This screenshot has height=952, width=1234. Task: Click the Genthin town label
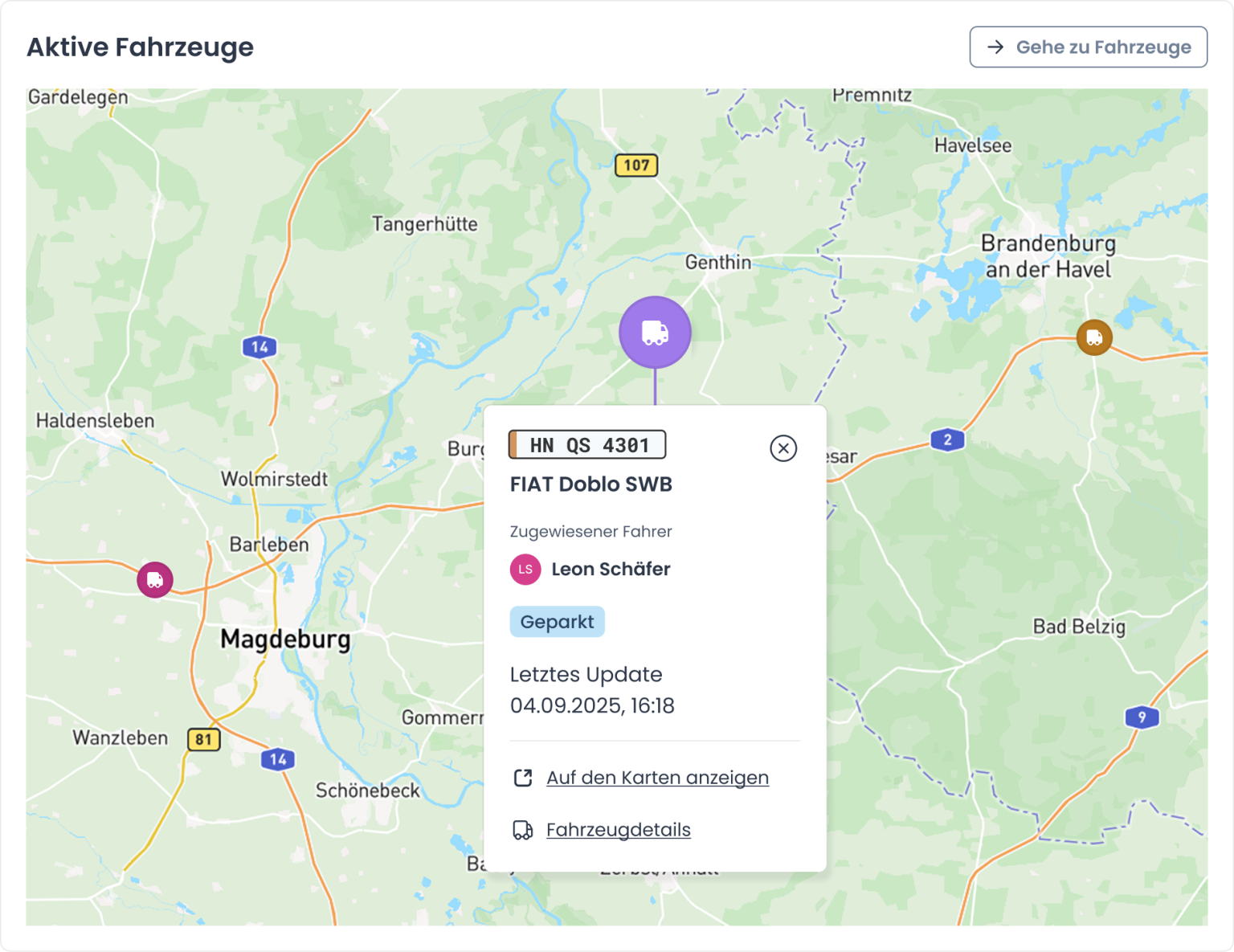717,263
